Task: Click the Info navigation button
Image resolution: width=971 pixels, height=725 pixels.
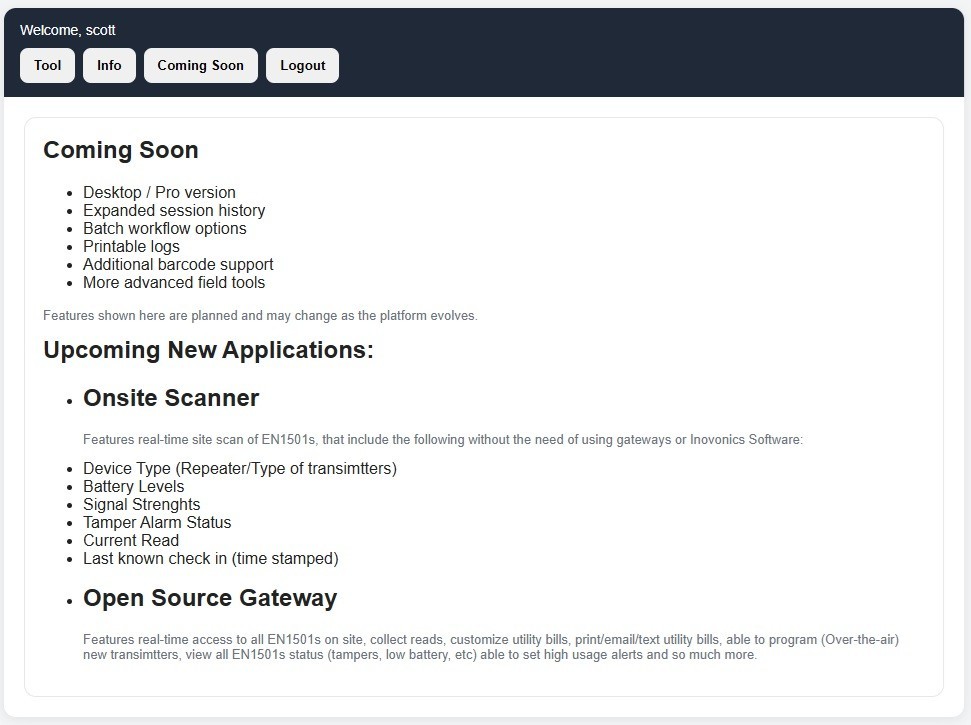Action: 109,66
